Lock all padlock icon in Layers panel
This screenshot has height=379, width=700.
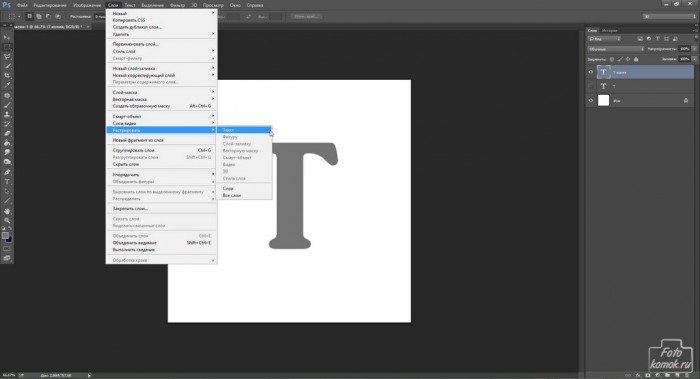636,59
